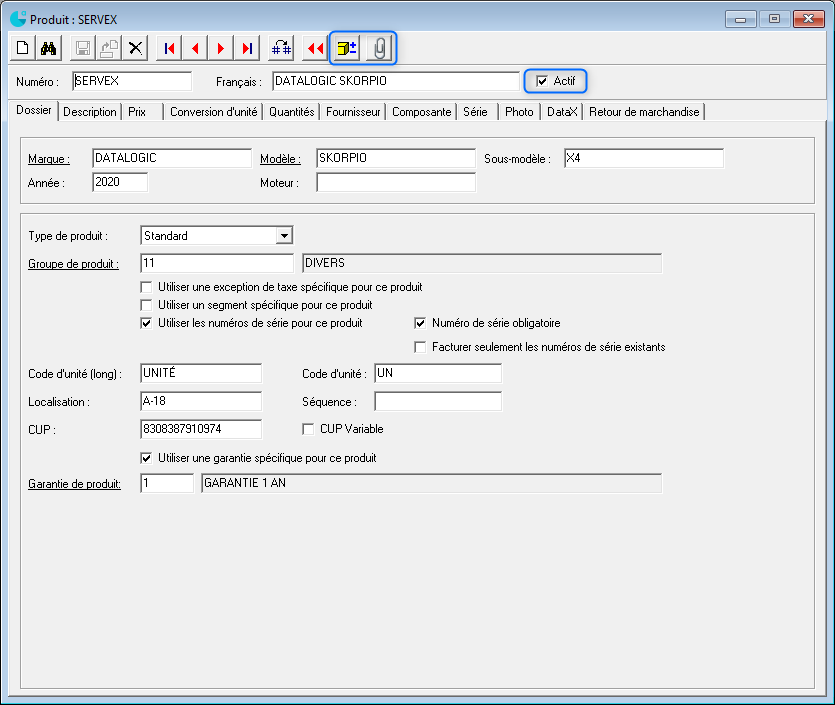Image resolution: width=835 pixels, height=705 pixels.
Task: Enable specific tax exception checkbox
Action: [x=146, y=287]
